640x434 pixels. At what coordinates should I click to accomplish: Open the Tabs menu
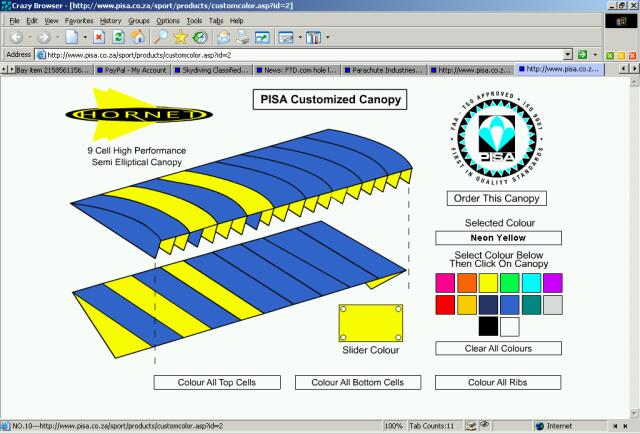216,21
